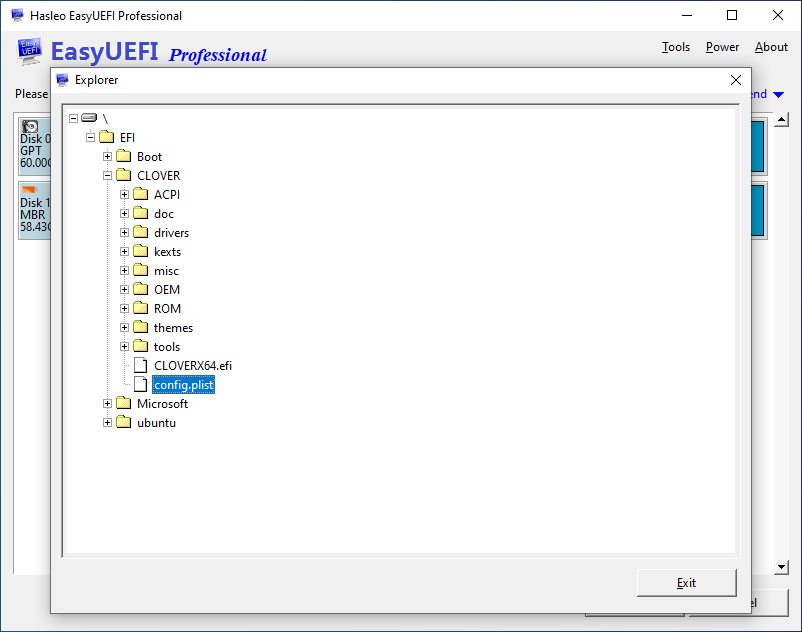Collapse the EFI folder node
802x632 pixels.
pos(91,137)
